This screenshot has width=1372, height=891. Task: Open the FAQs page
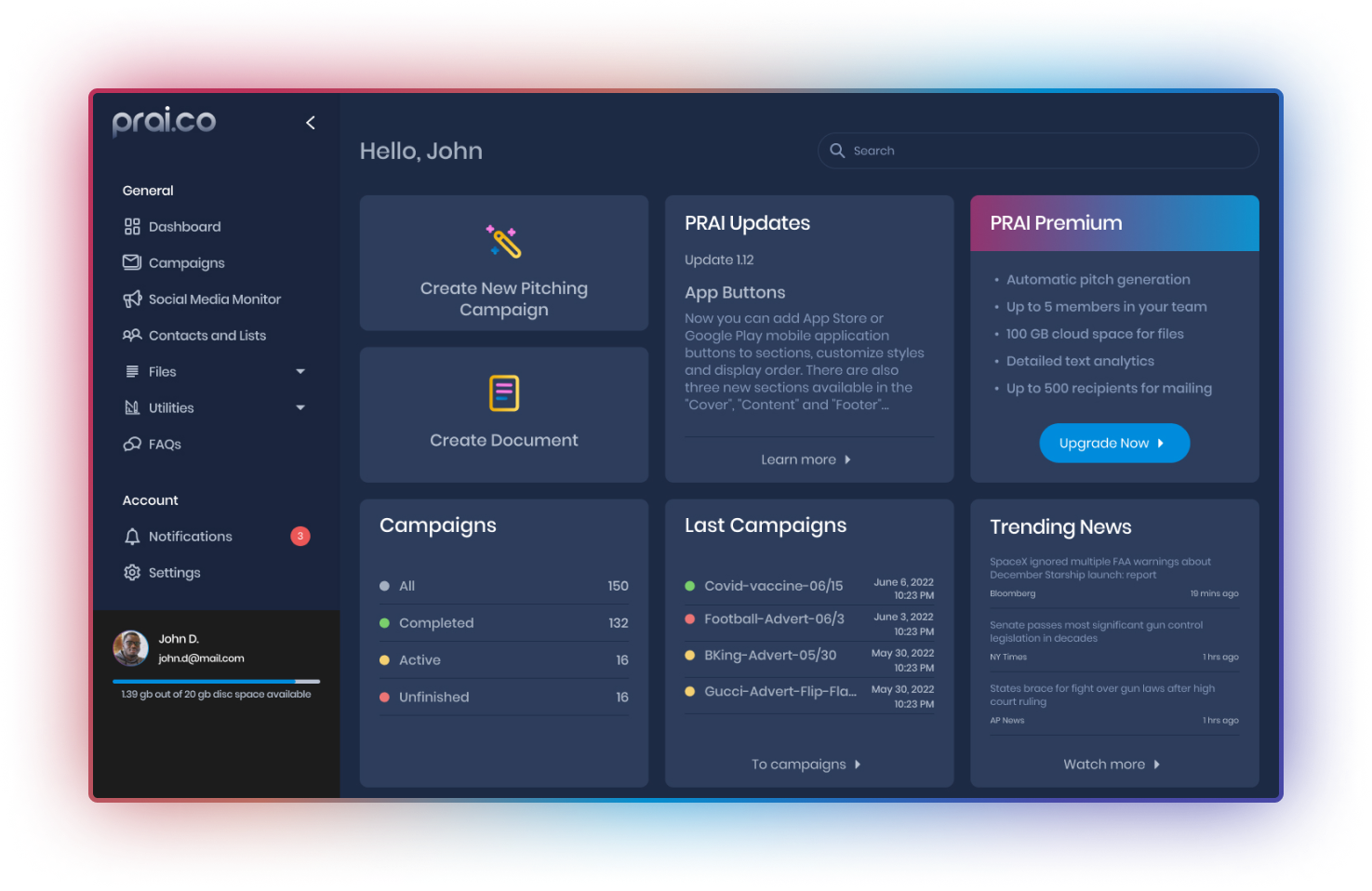tap(165, 444)
